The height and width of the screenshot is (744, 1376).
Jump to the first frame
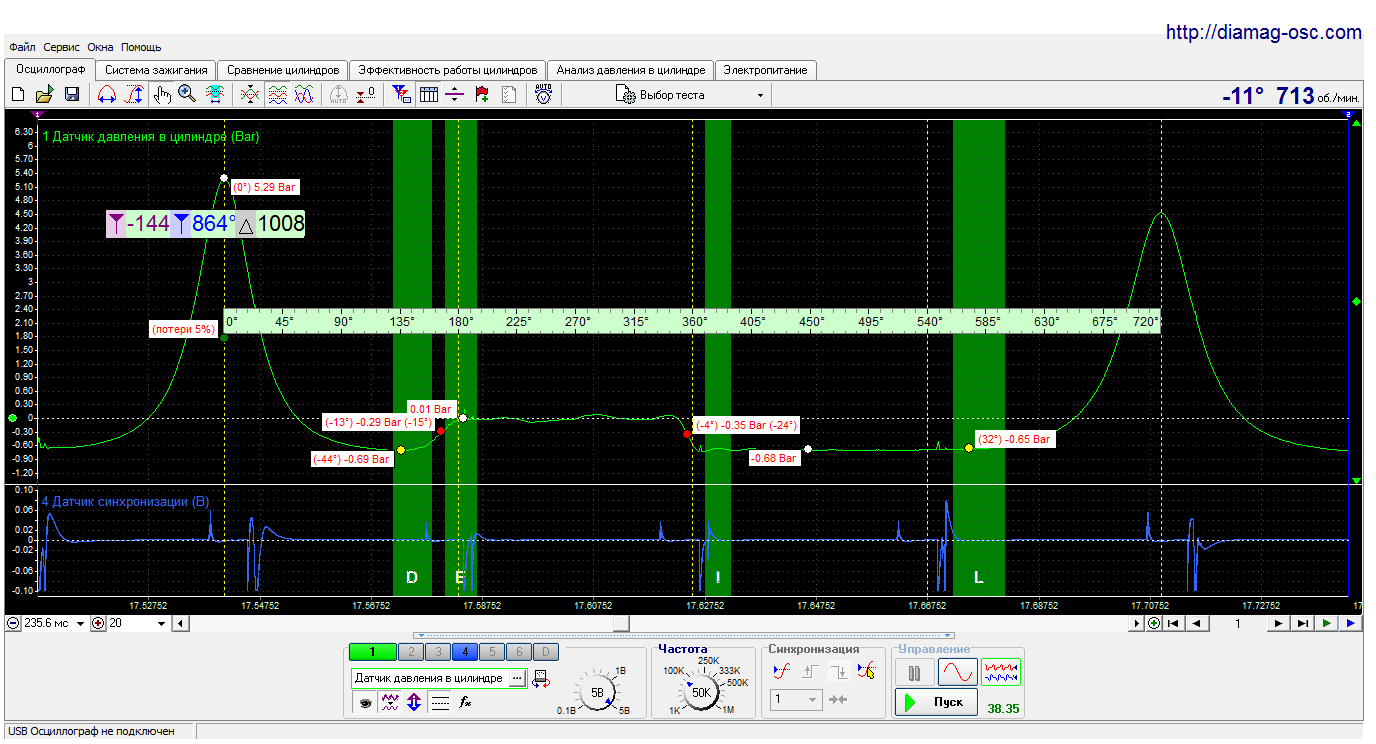[x=1174, y=624]
